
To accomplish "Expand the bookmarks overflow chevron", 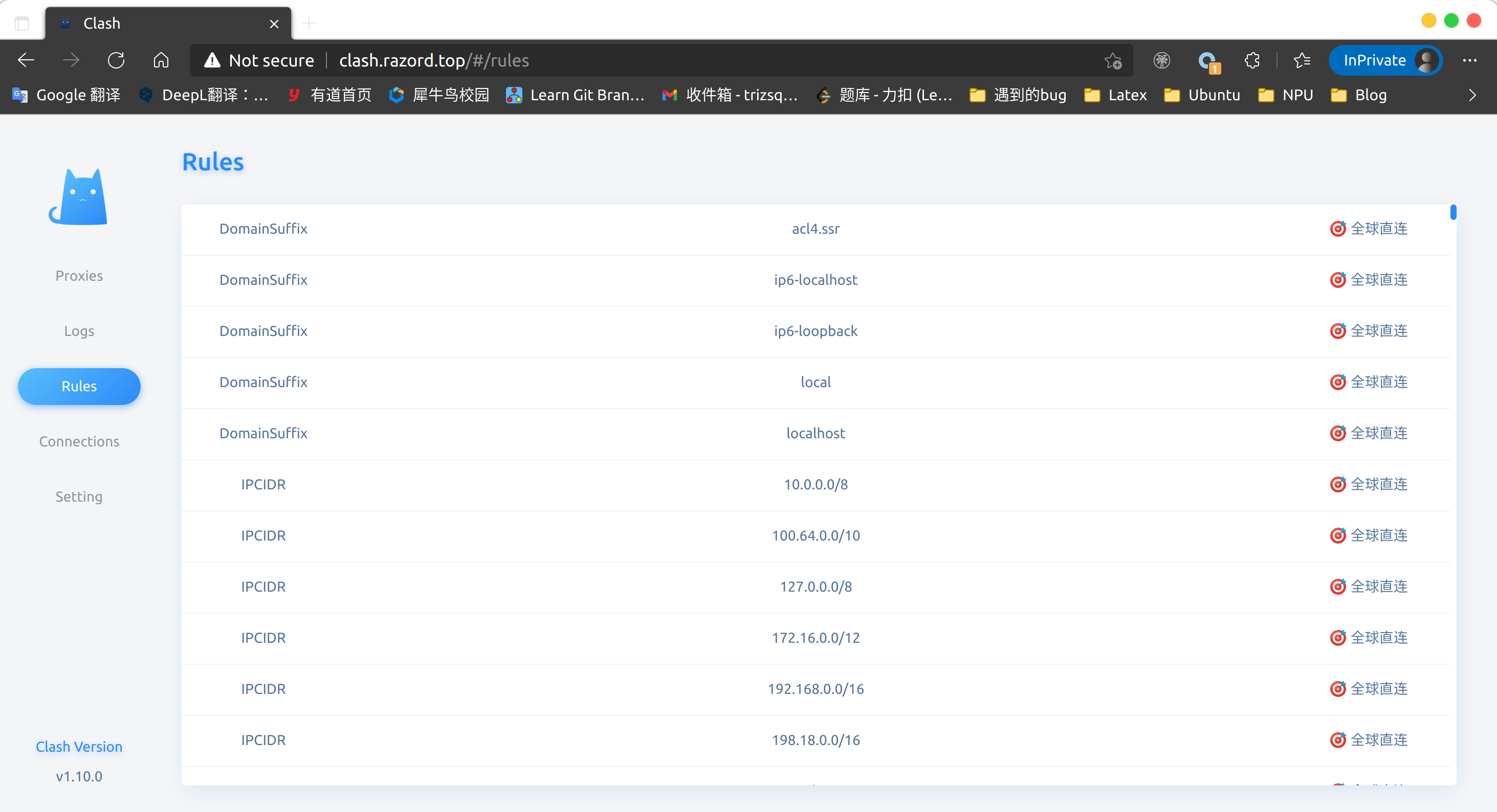I will pos(1472,95).
